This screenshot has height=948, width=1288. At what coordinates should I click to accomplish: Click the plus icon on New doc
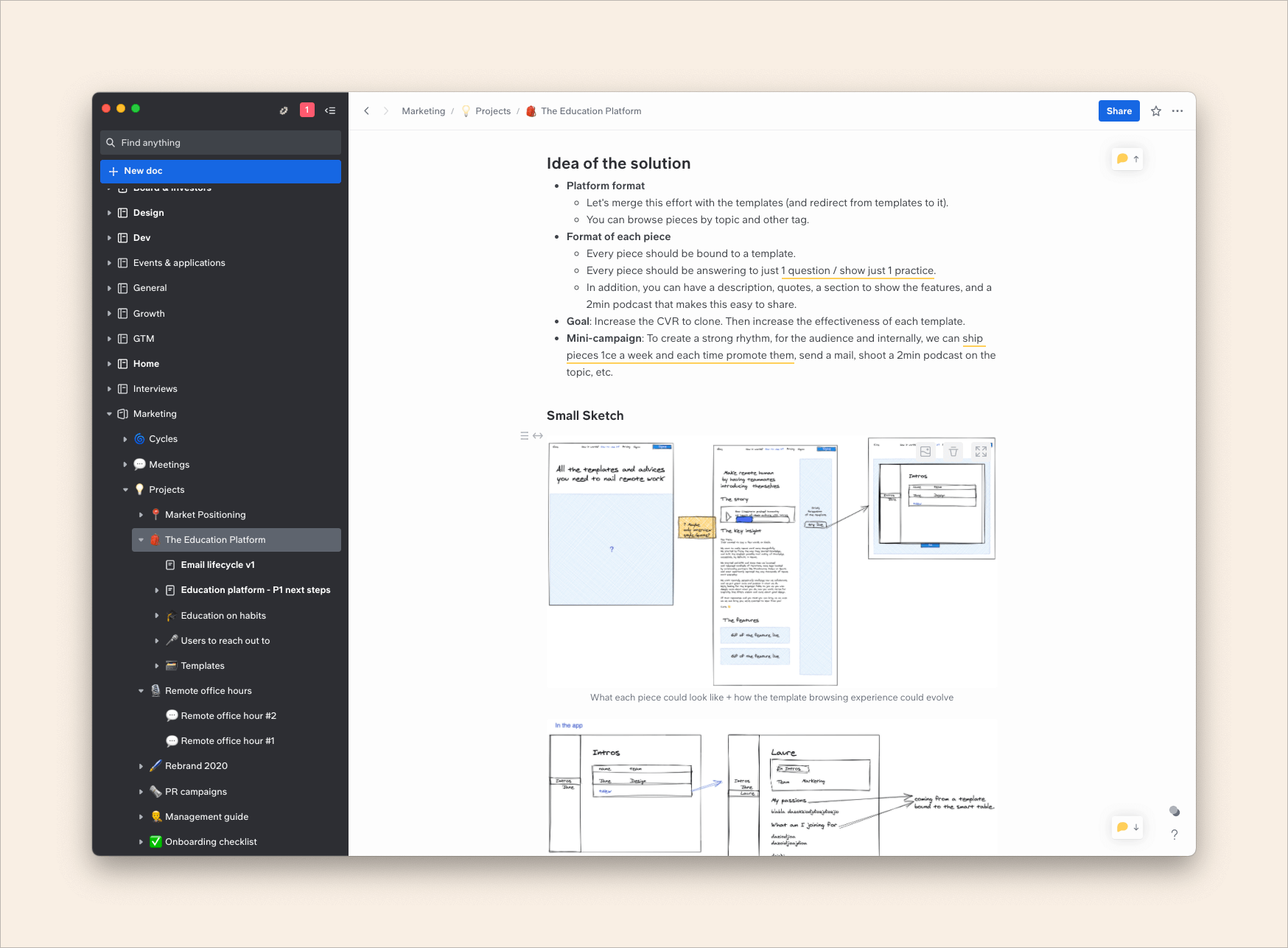[x=113, y=171]
